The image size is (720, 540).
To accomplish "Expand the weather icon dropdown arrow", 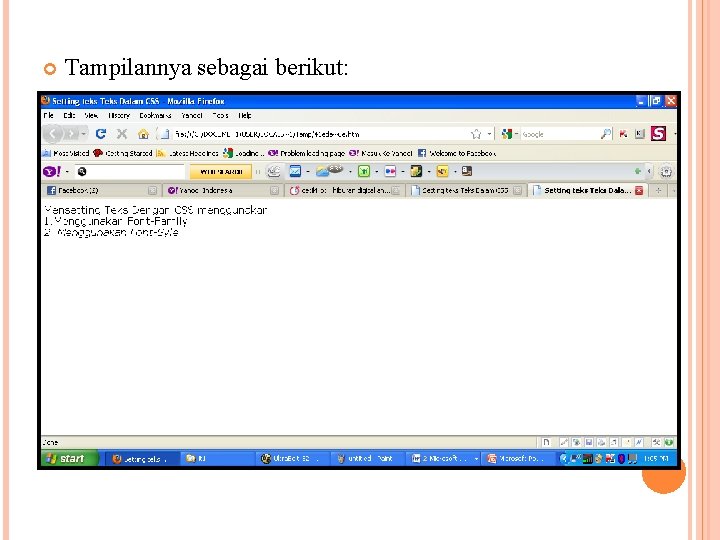I will (x=350, y=172).
